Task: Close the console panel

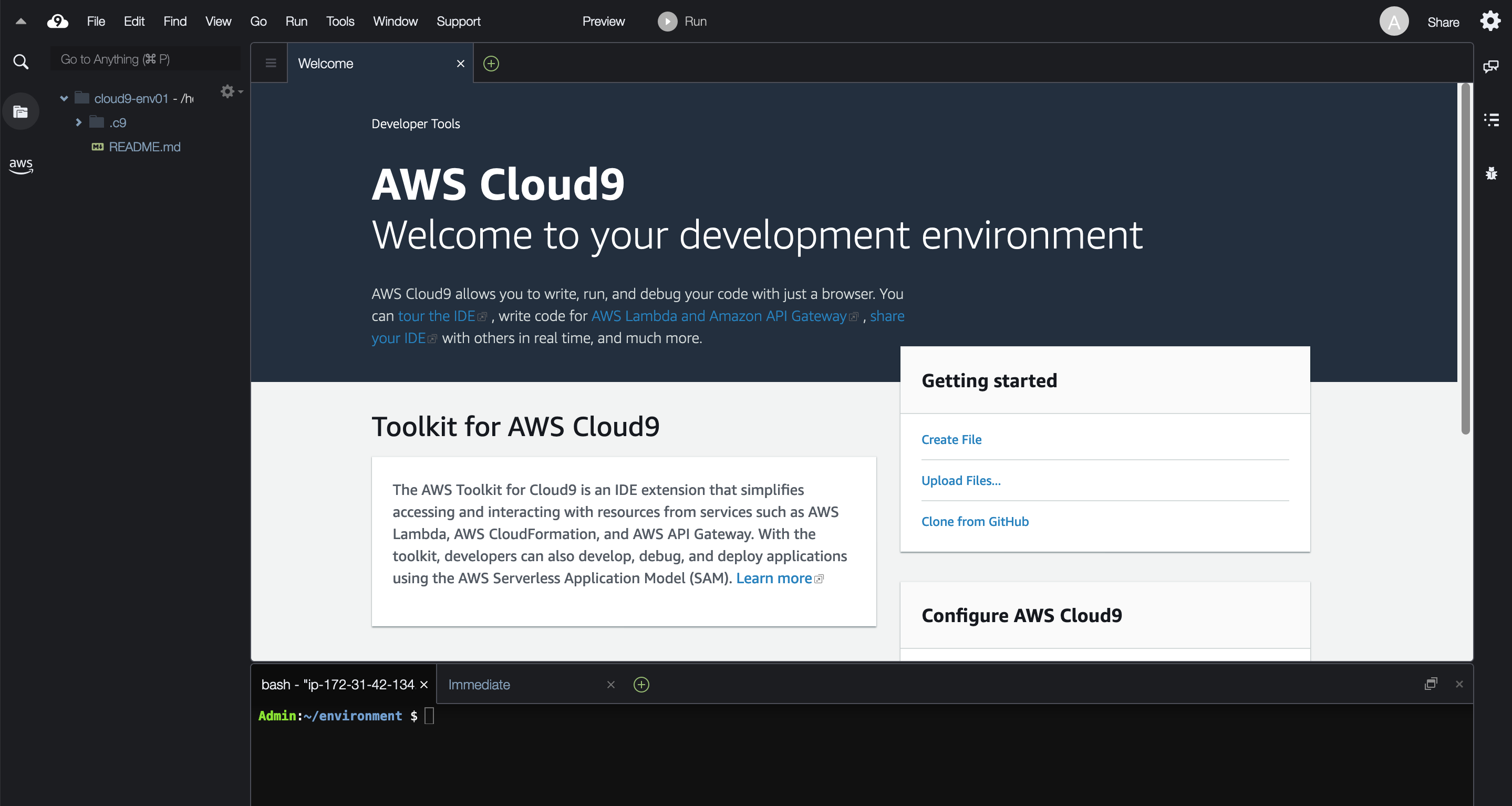Action: 1459,684
